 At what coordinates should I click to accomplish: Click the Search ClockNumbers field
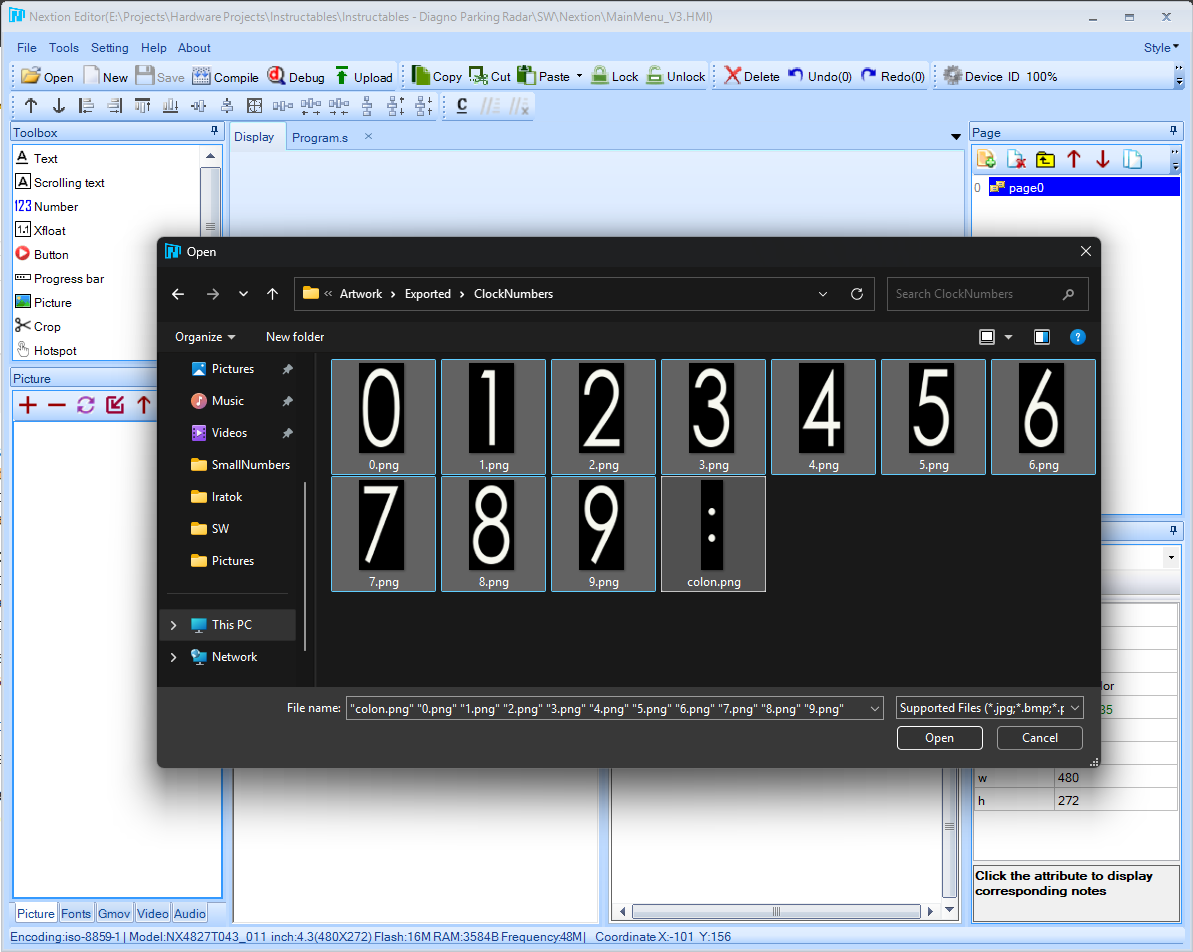[988, 294]
